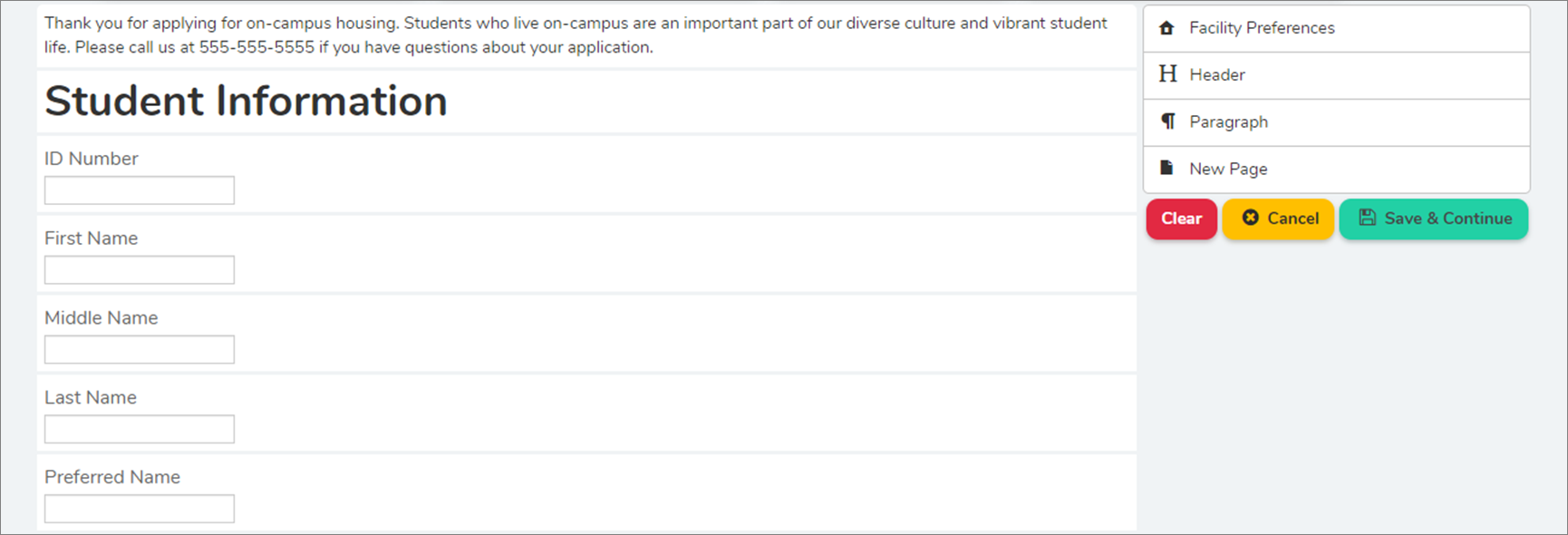Viewport: 1568px width, 535px height.
Task: Click the Header H icon
Action: [x=1167, y=74]
